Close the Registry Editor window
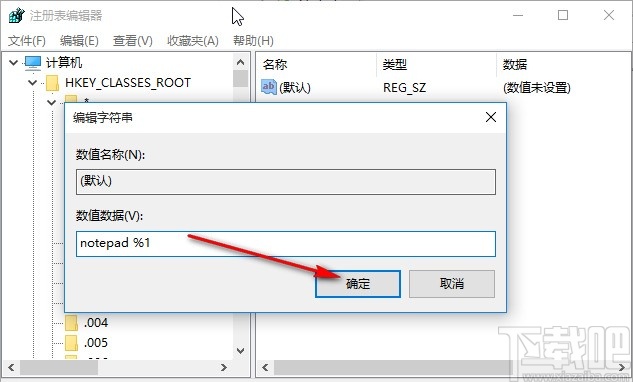Image resolution: width=633 pixels, height=382 pixels. coord(609,15)
